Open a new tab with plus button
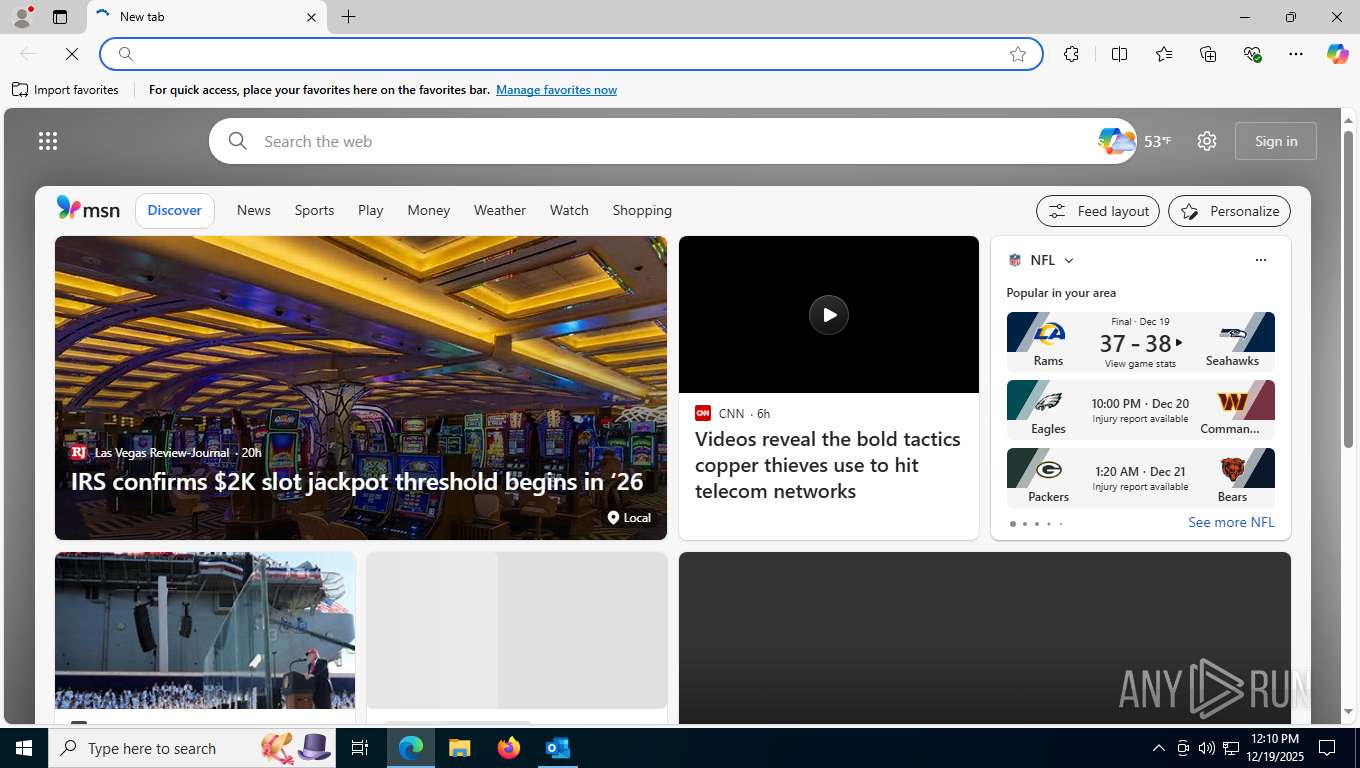The image size is (1360, 768). (348, 17)
